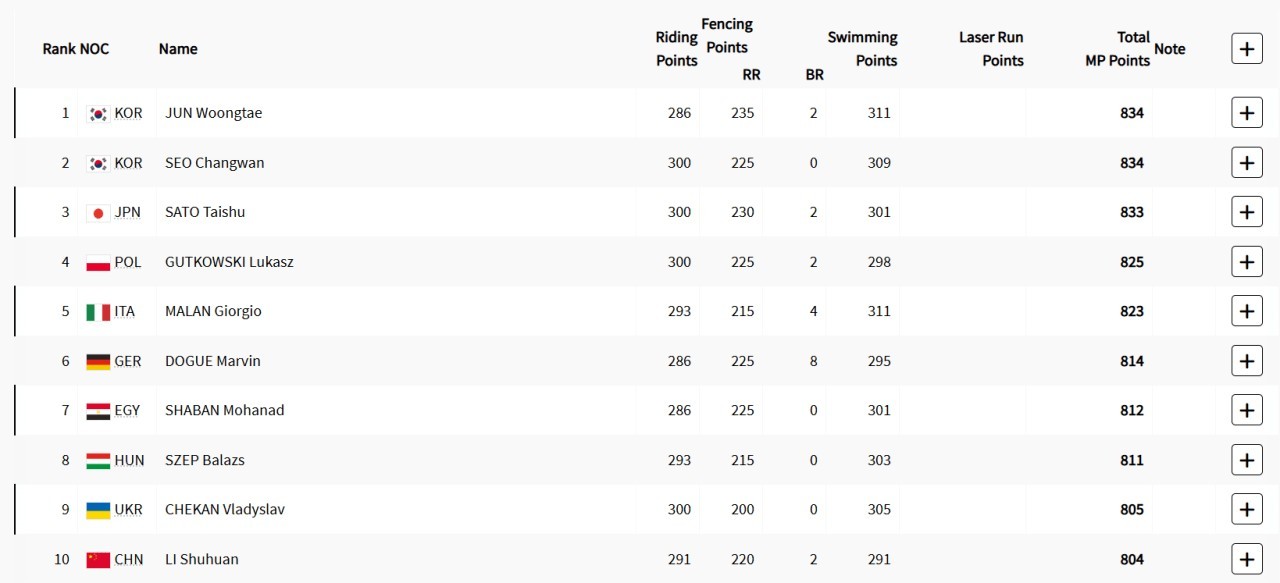This screenshot has width=1280, height=583.
Task: Click the Italy flag icon
Action: 98,312
